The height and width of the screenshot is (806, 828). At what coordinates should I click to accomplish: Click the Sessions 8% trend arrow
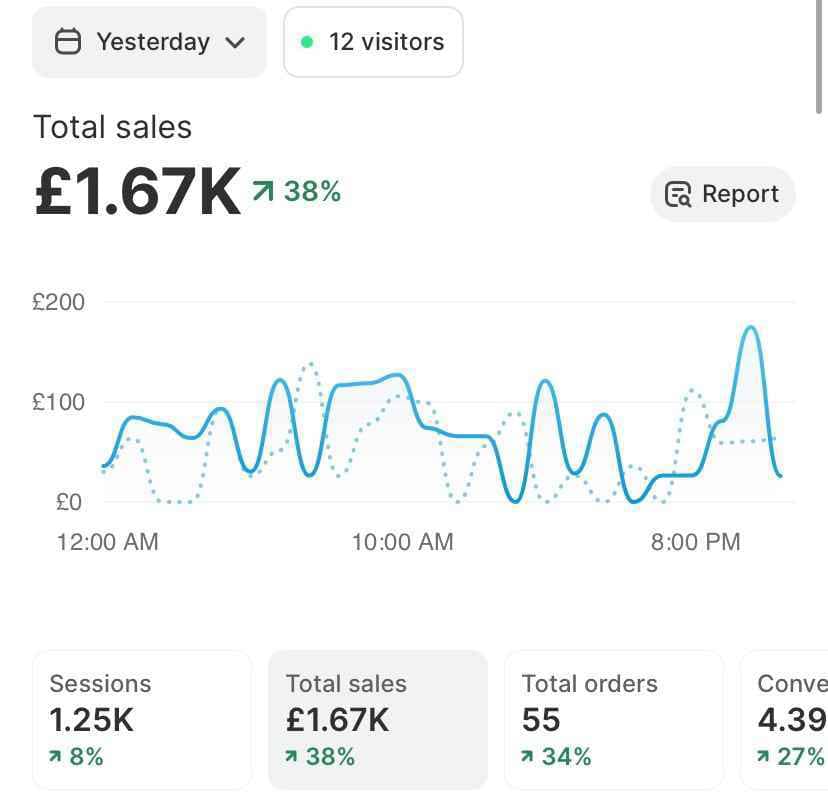click(56, 758)
